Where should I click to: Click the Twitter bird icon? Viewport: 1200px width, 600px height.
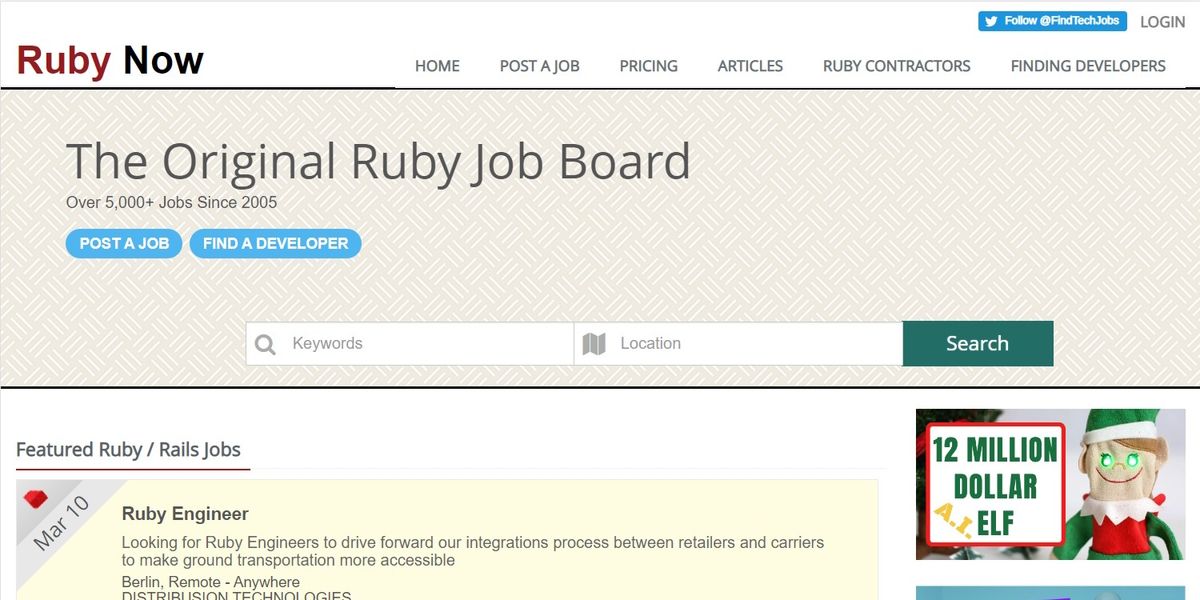pos(991,21)
